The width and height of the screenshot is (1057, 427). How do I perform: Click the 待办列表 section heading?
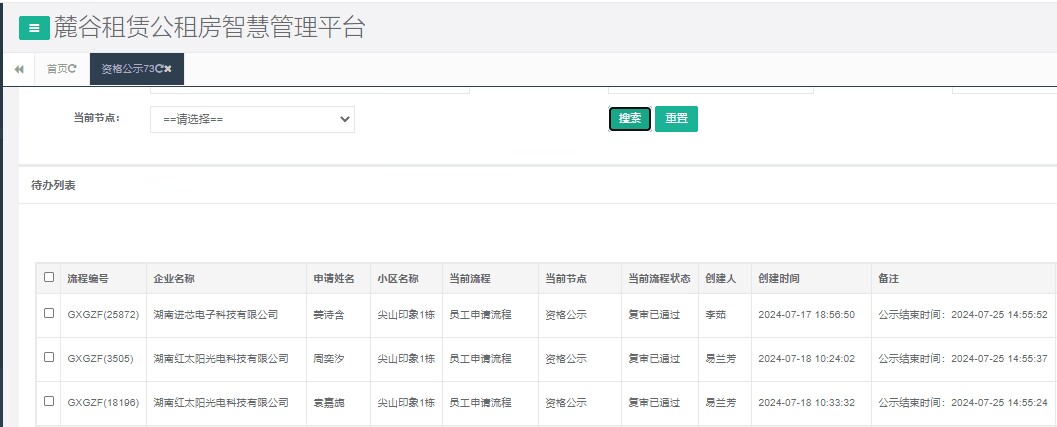[x=53, y=186]
